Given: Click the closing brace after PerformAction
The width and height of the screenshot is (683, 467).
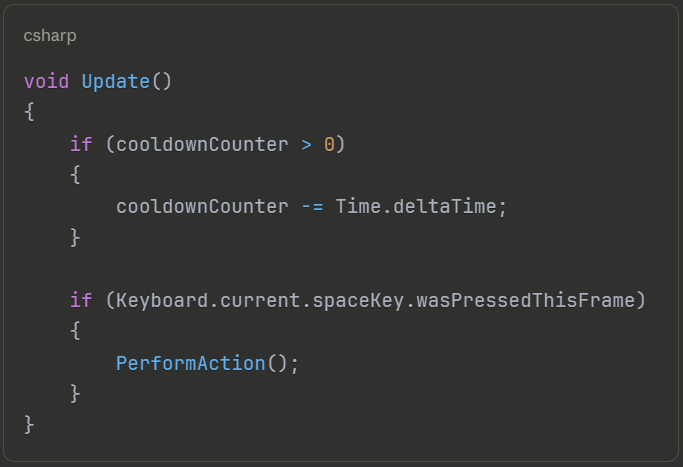Looking at the screenshot, I should 75,394.
